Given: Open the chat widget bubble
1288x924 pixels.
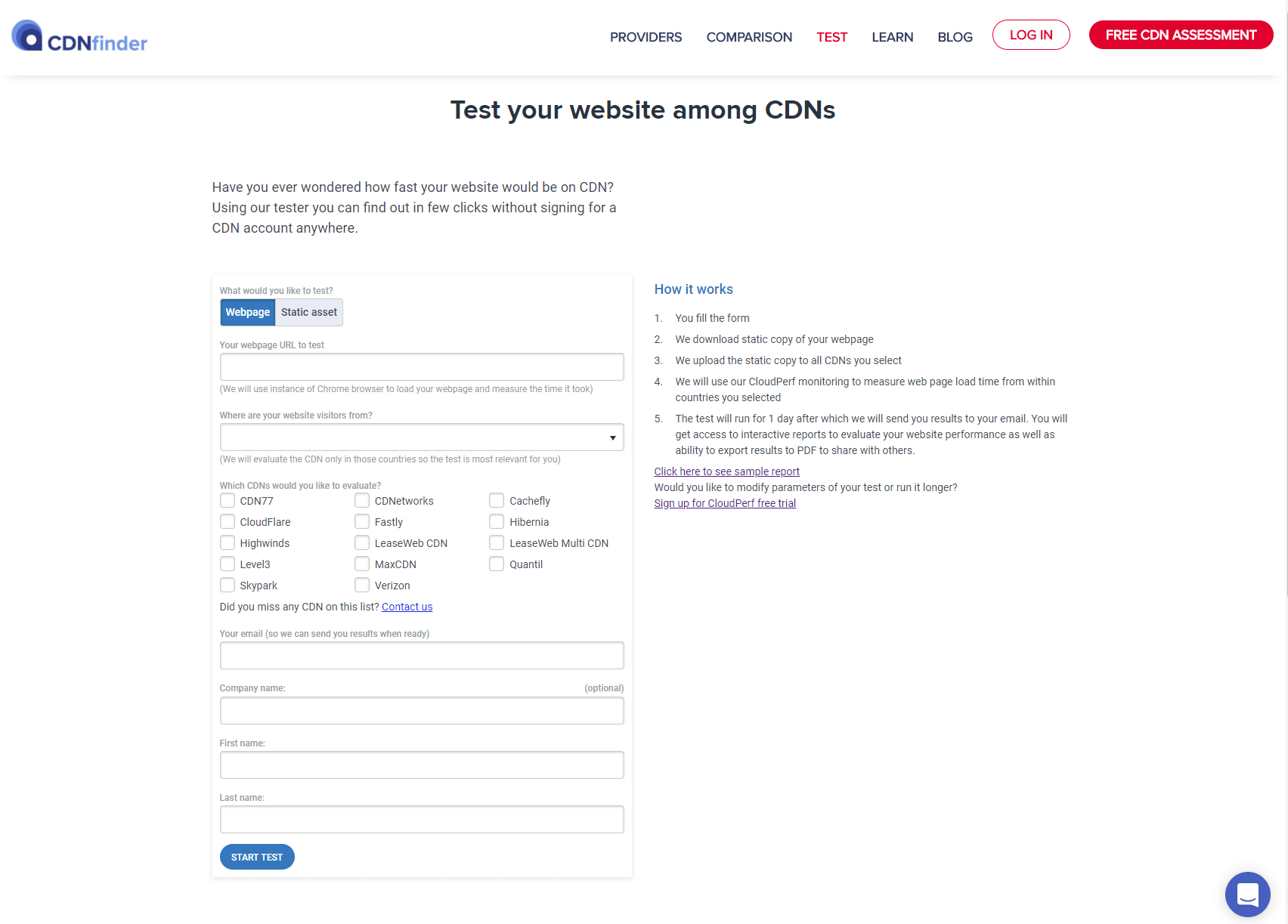Looking at the screenshot, I should pyautogui.click(x=1247, y=894).
